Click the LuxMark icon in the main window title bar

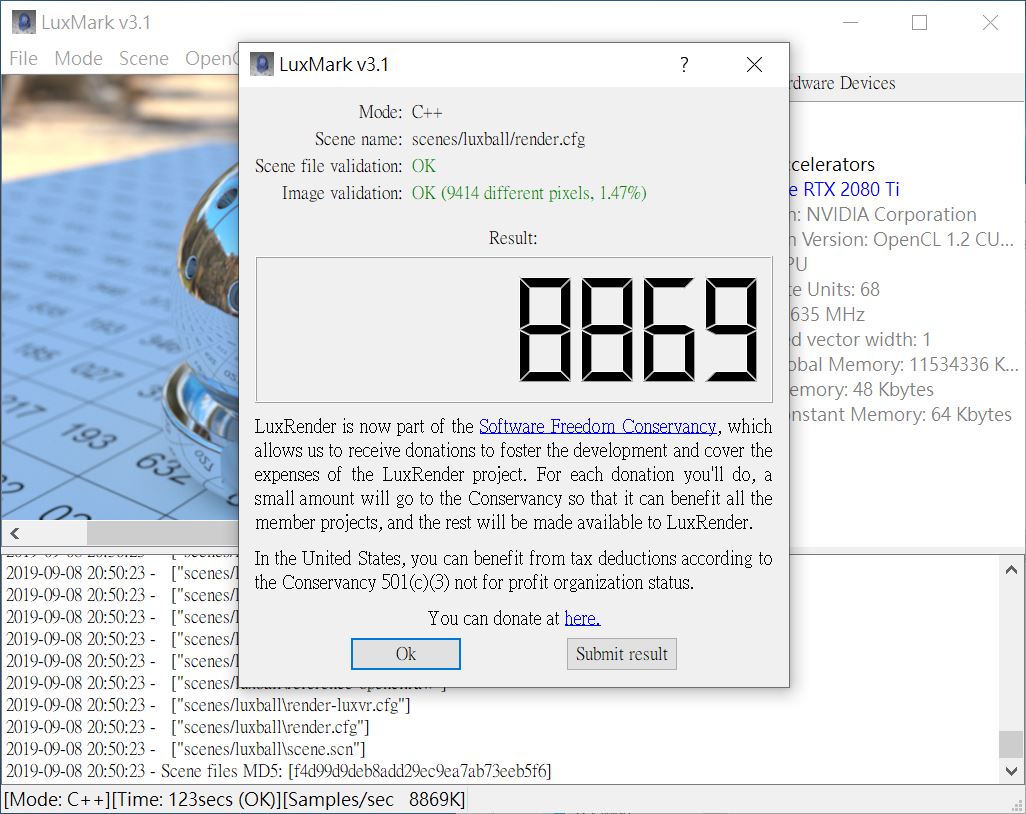[x=24, y=22]
